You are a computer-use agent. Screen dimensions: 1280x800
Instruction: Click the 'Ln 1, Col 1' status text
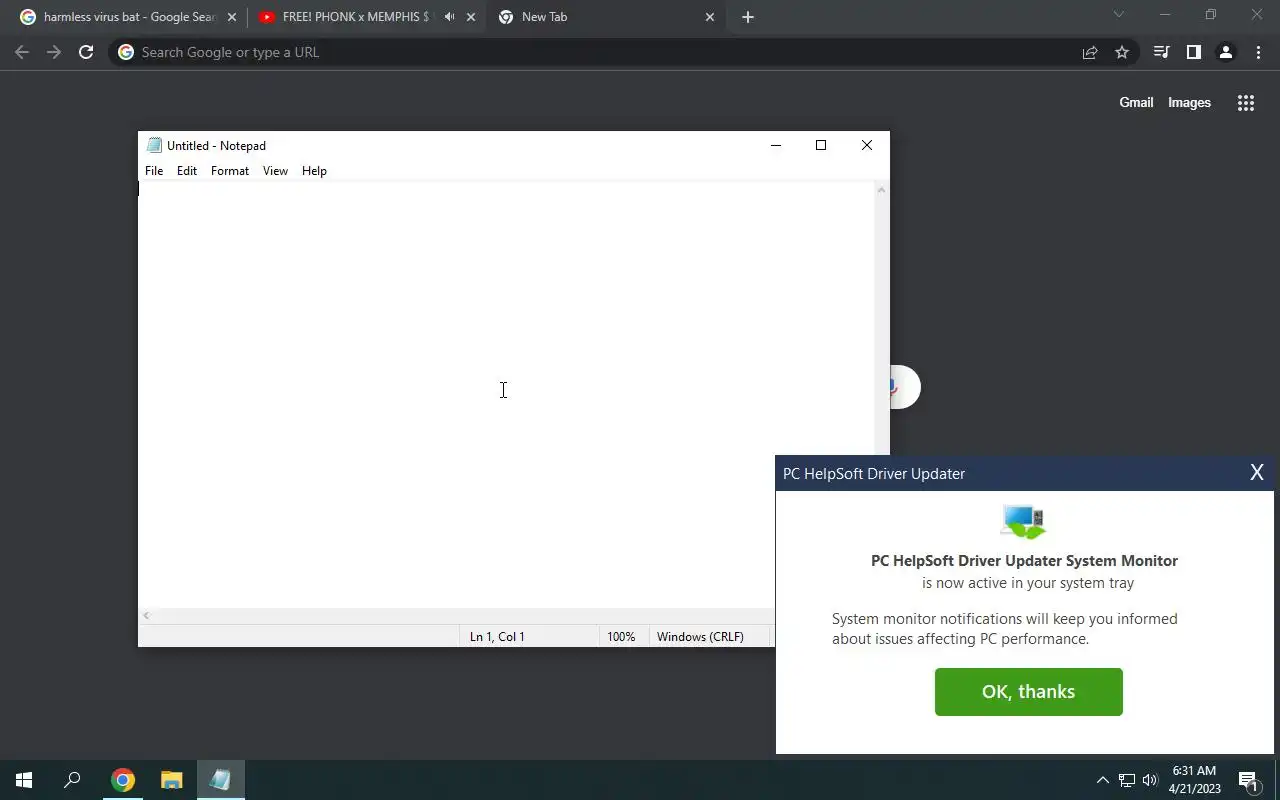tap(497, 637)
